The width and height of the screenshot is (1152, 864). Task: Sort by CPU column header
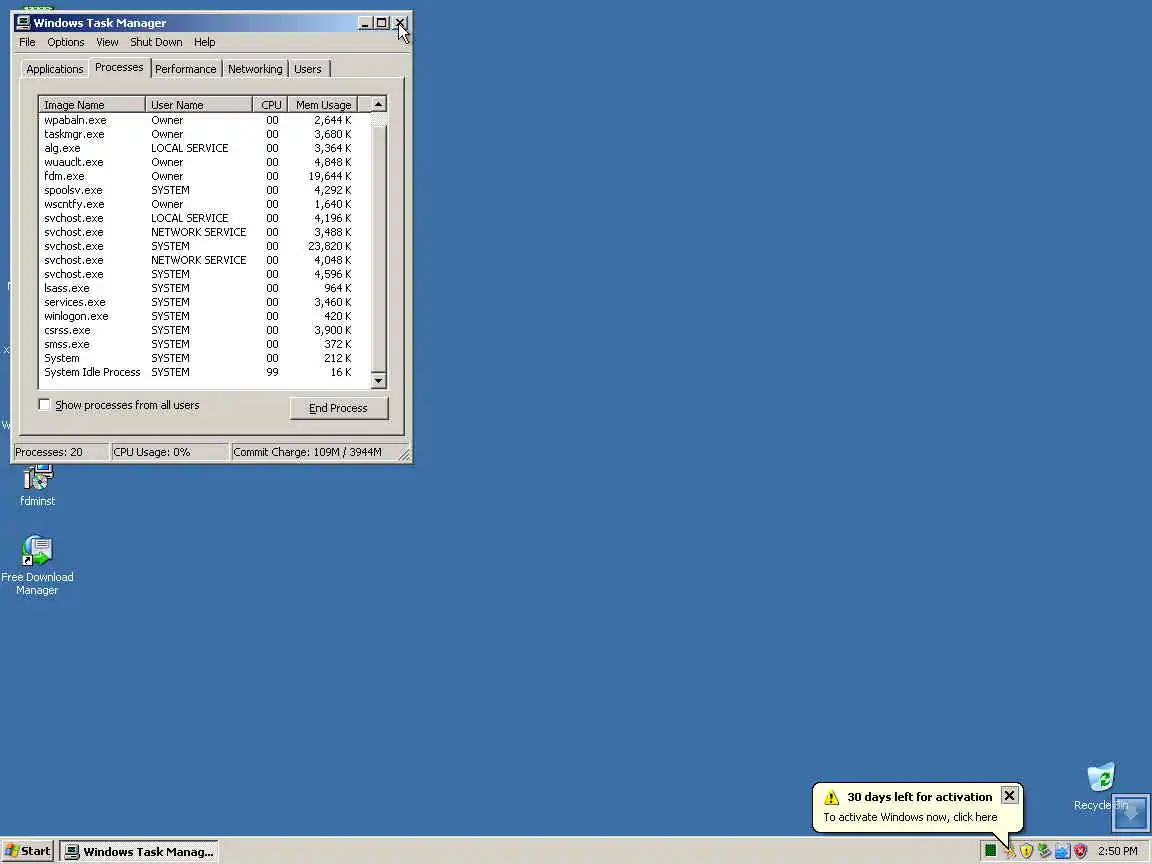pos(270,104)
